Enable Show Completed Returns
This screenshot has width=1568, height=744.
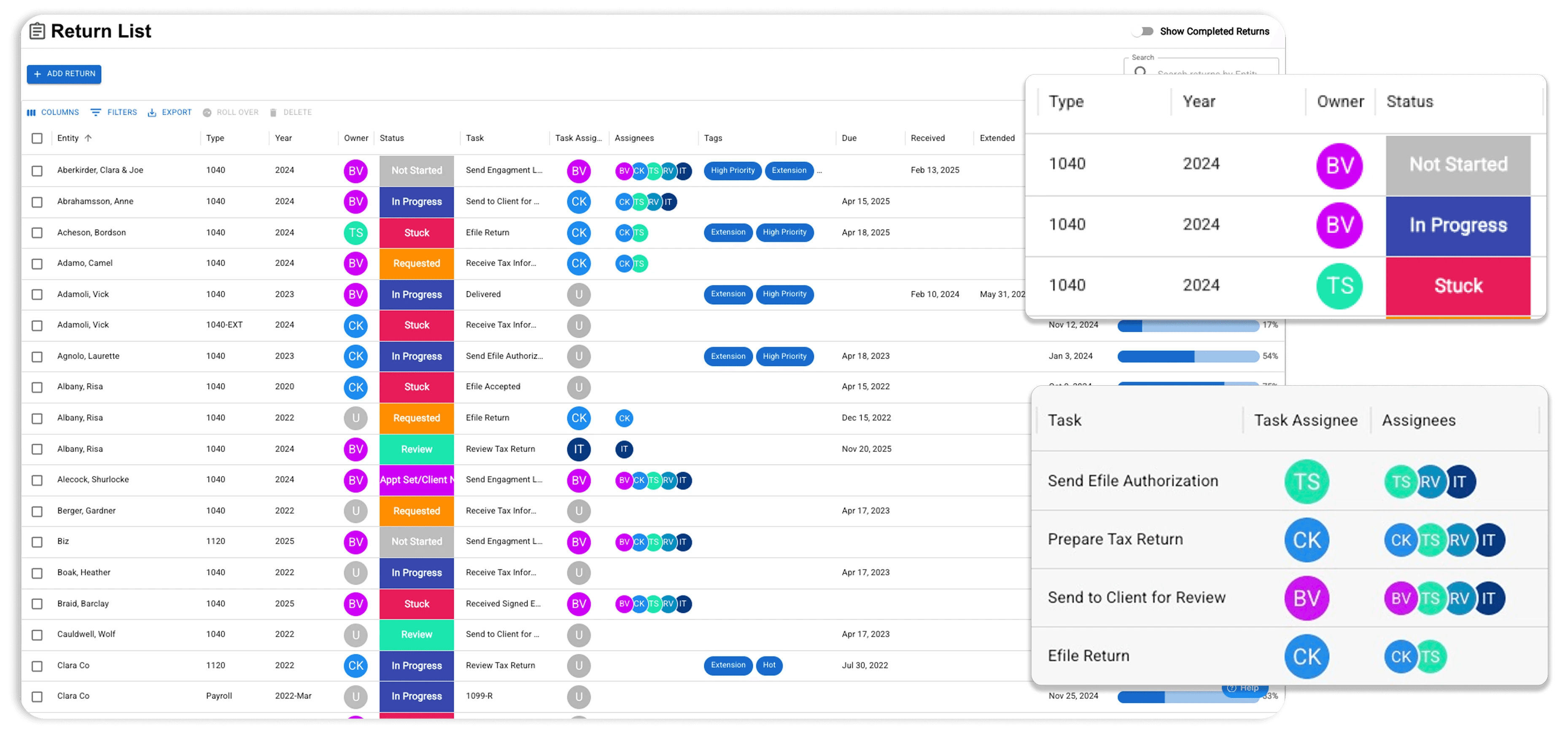1144,31
